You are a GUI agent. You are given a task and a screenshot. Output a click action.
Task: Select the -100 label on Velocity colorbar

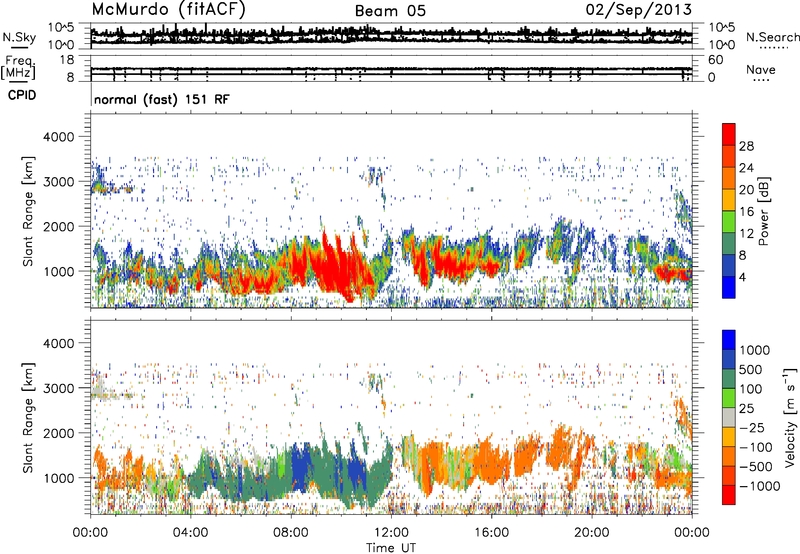coord(757,447)
